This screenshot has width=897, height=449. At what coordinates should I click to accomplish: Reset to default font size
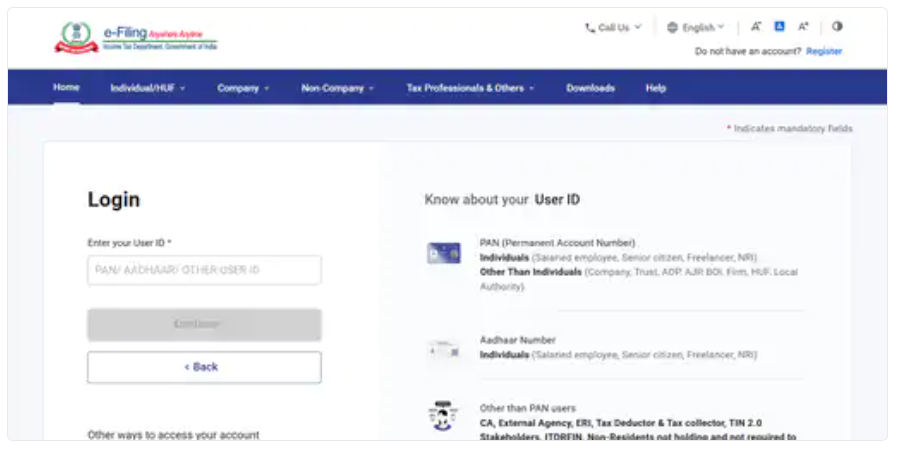pyautogui.click(x=780, y=27)
